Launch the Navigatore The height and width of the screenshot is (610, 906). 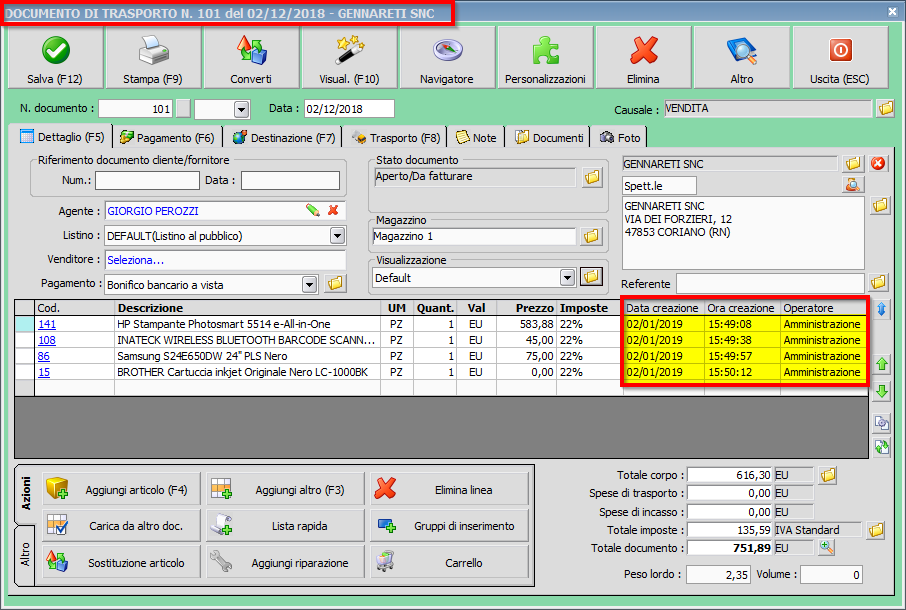[x=447, y=58]
